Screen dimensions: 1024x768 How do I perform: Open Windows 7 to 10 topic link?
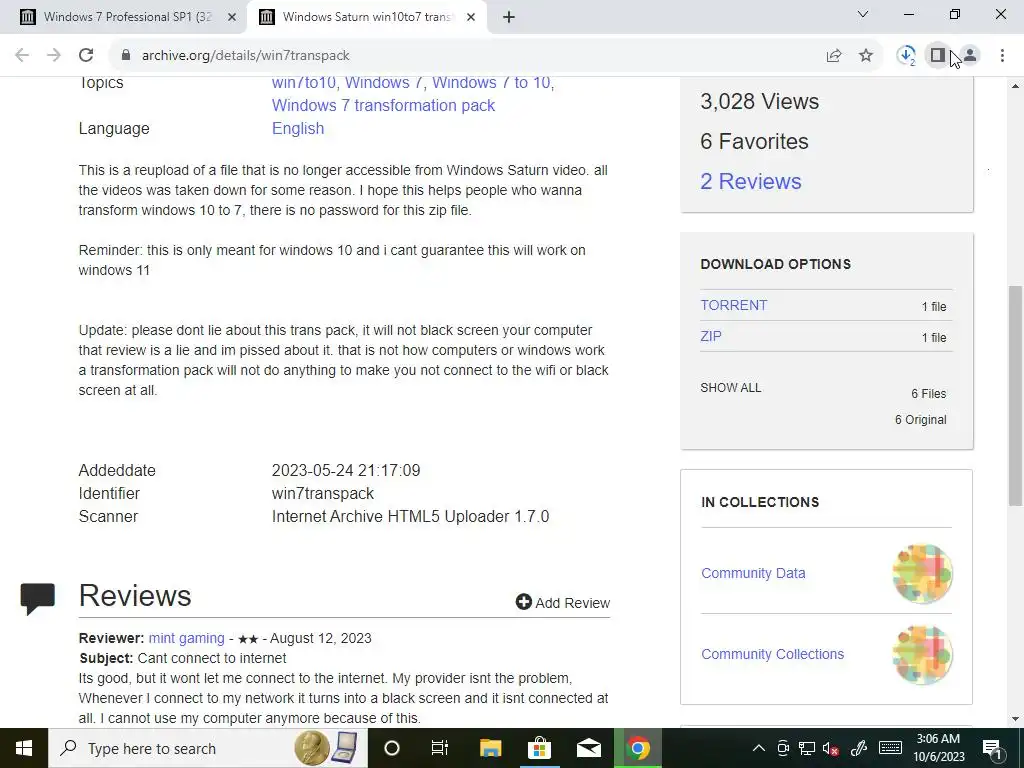click(491, 82)
